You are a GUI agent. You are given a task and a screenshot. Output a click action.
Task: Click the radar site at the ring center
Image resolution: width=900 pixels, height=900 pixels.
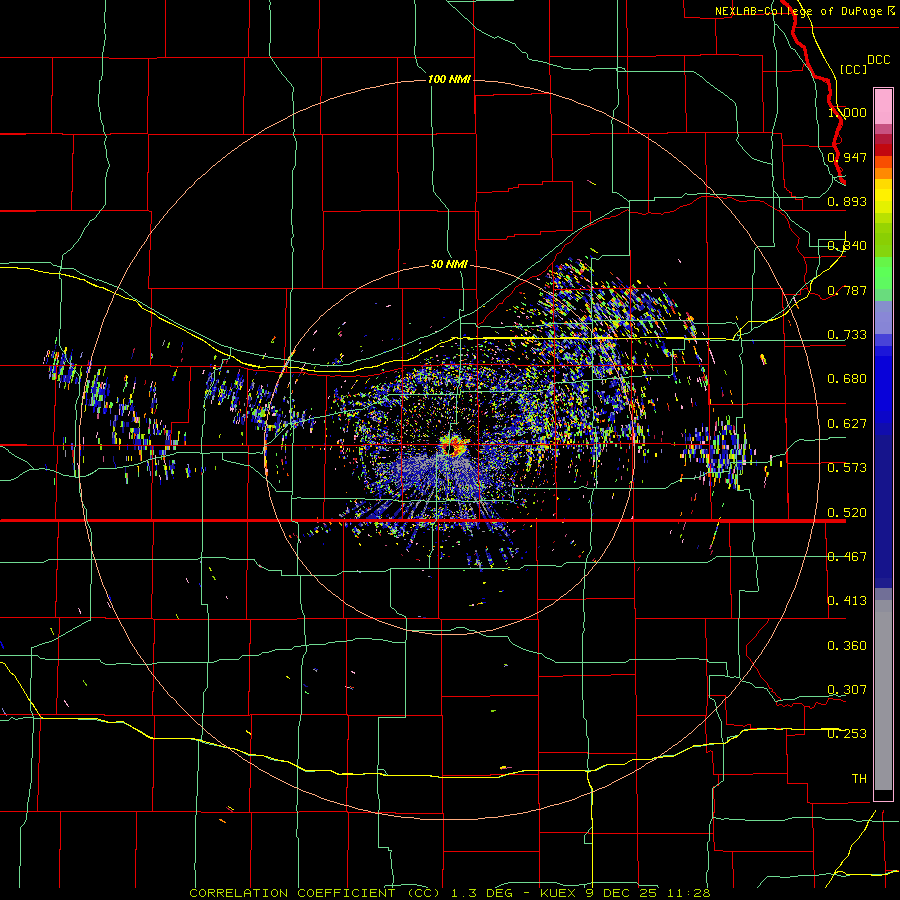click(453, 445)
